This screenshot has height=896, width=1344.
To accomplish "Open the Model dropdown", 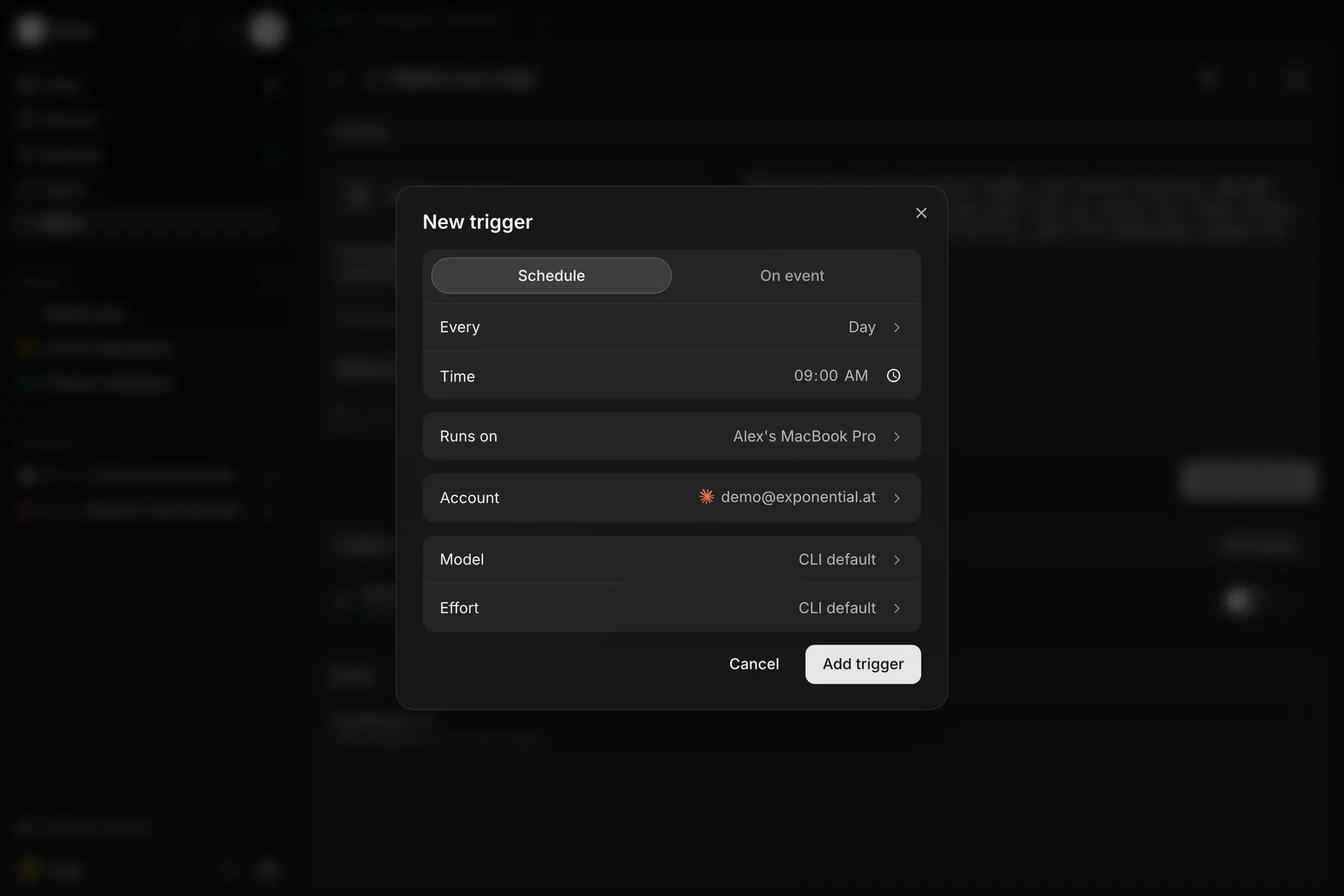I will click(671, 559).
